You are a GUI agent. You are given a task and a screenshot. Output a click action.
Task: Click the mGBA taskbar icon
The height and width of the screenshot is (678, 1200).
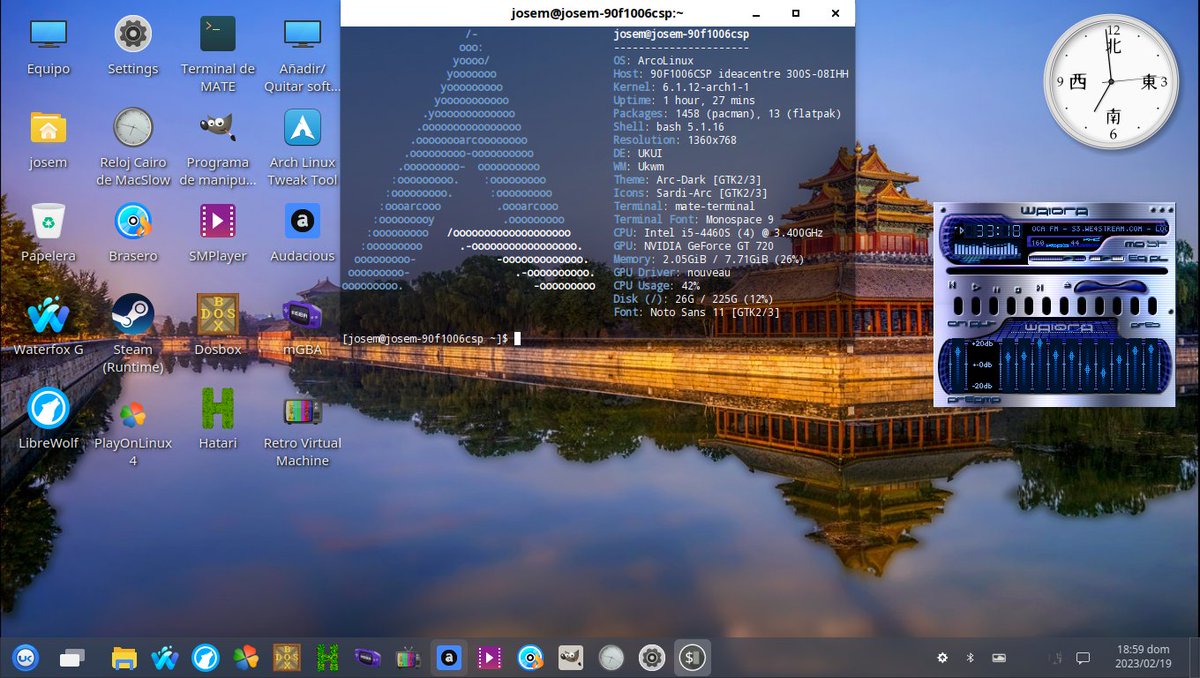pos(368,657)
